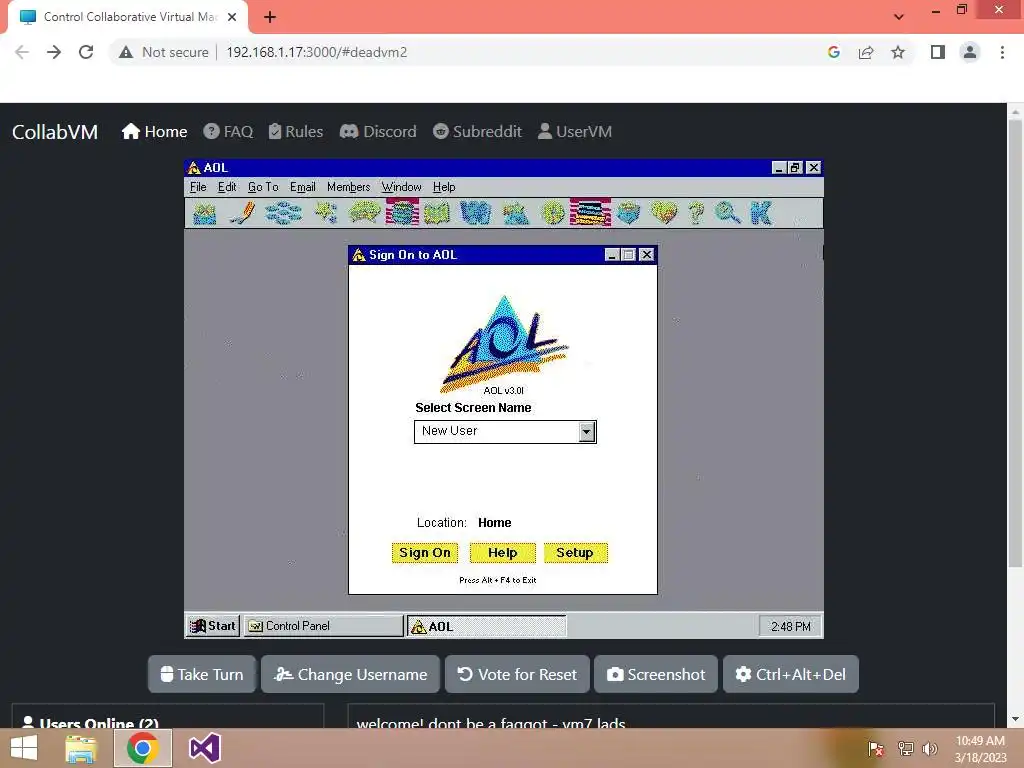Image resolution: width=1024 pixels, height=768 pixels.
Task: Open the Rules link
Action: point(296,132)
